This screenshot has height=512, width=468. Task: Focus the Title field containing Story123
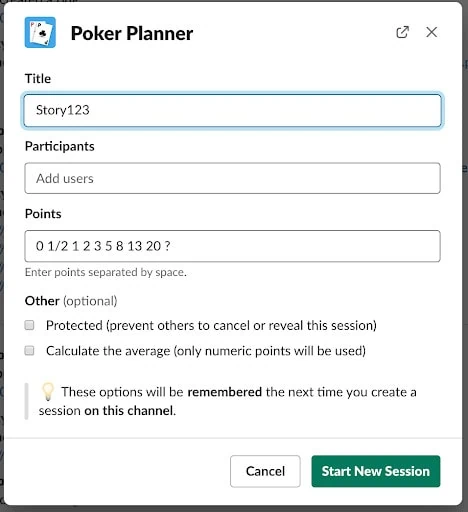[x=232, y=110]
